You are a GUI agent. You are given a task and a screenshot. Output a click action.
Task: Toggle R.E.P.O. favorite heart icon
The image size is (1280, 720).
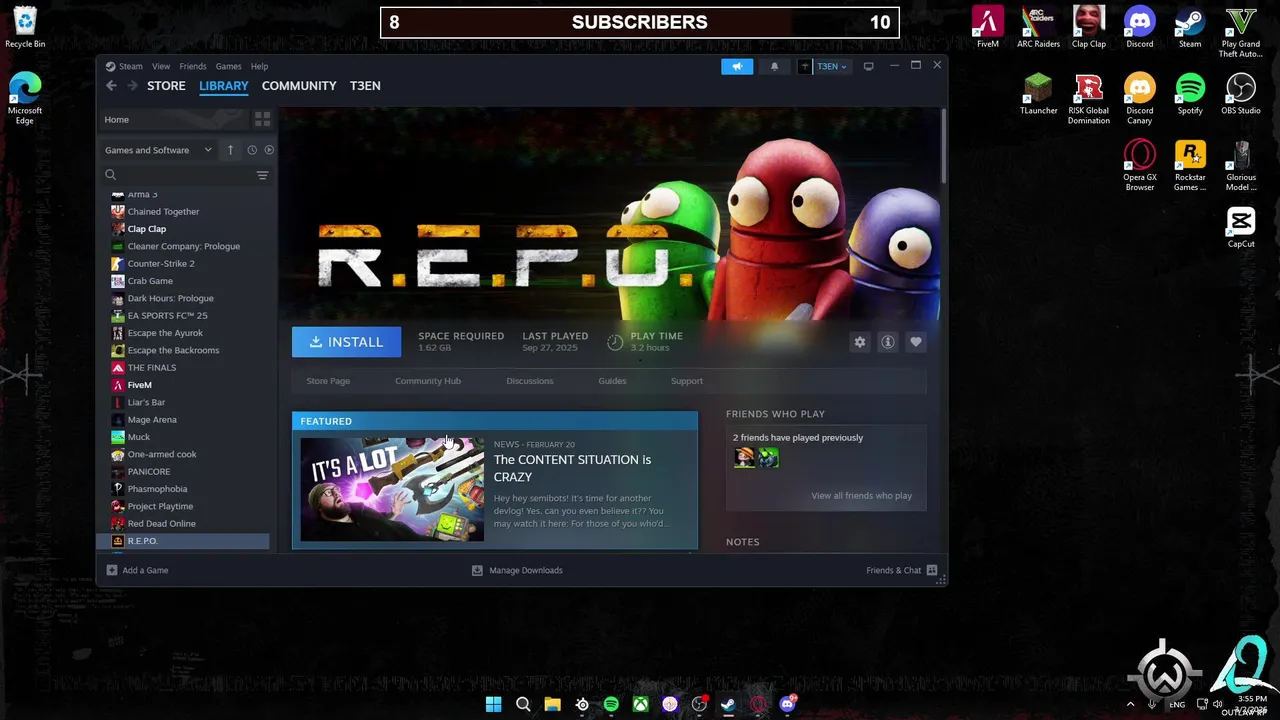point(915,342)
